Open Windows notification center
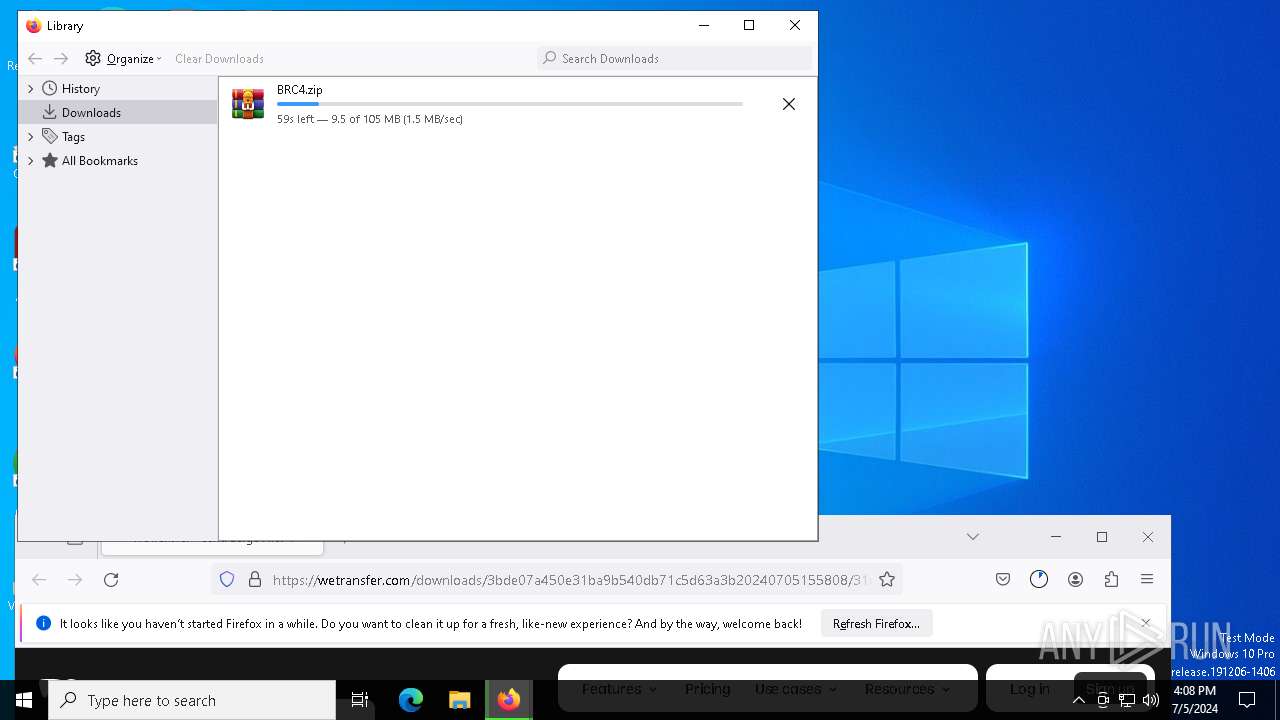 coord(1247,700)
